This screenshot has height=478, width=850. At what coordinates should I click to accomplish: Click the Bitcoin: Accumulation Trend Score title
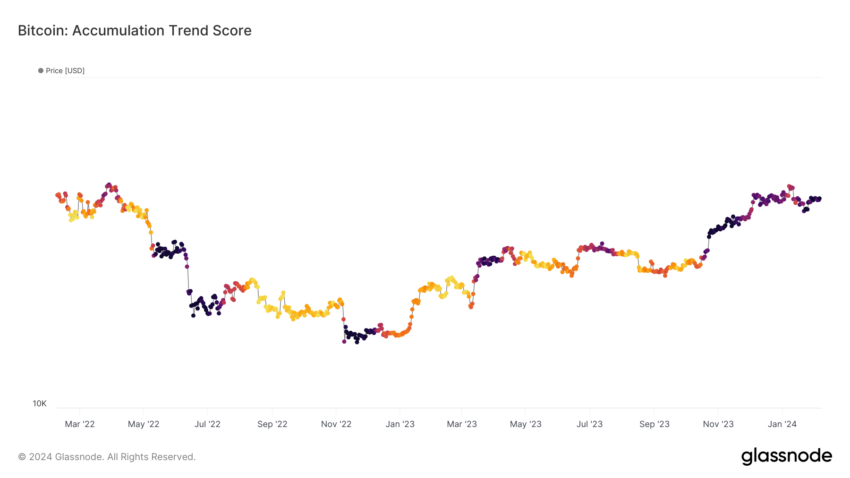click(135, 31)
